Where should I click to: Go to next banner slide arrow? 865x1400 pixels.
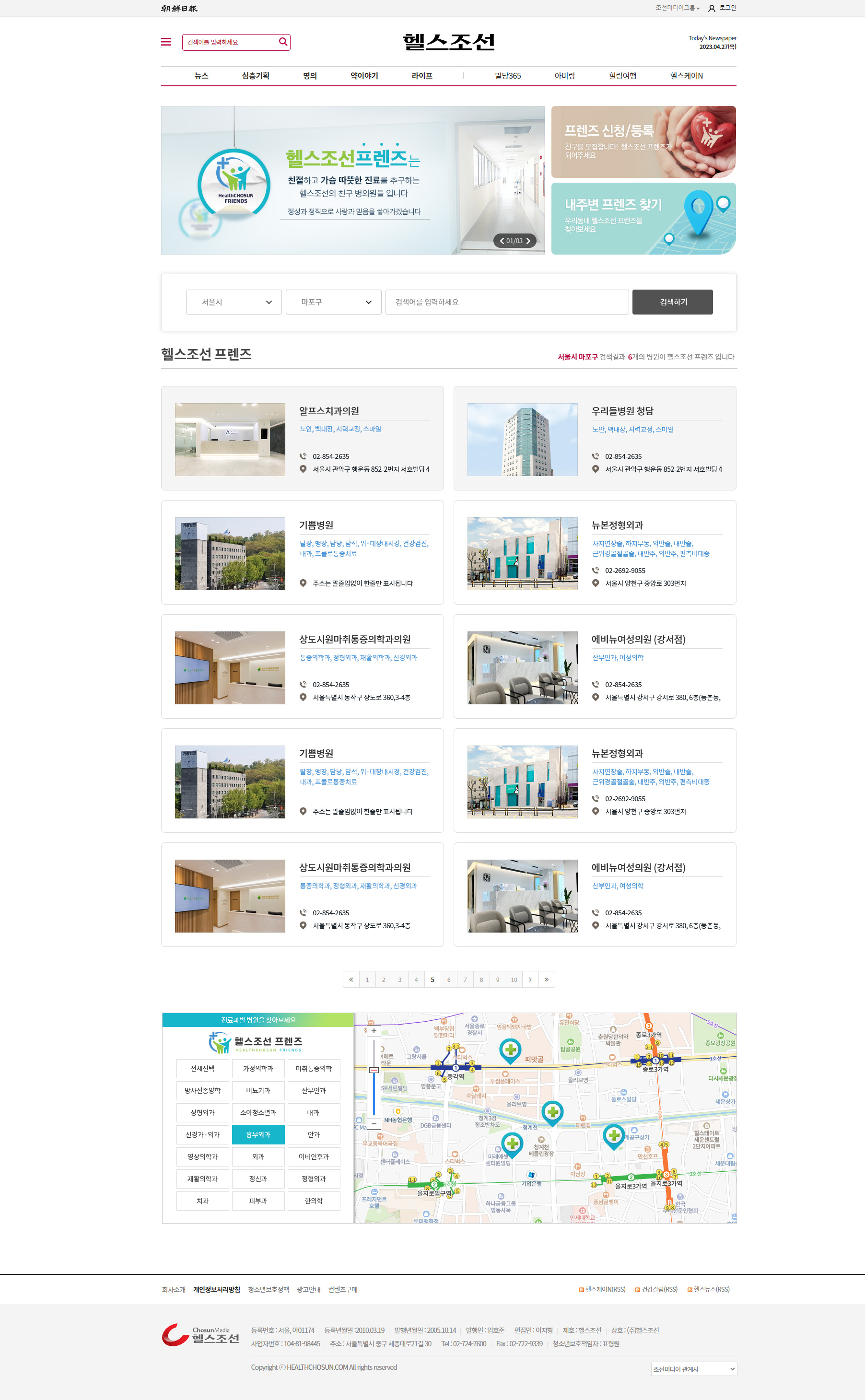528,241
